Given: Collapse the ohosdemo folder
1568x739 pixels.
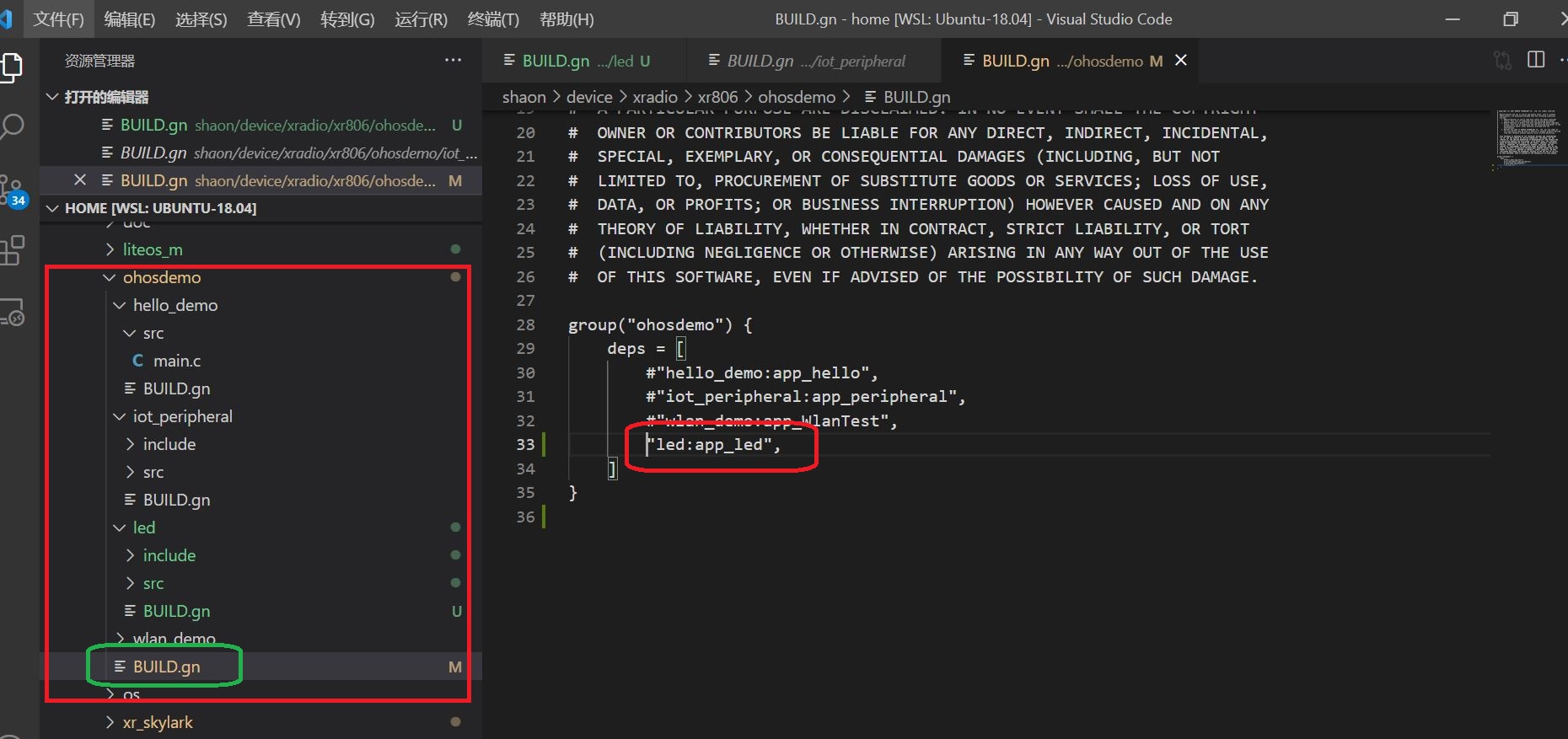Looking at the screenshot, I should (162, 277).
